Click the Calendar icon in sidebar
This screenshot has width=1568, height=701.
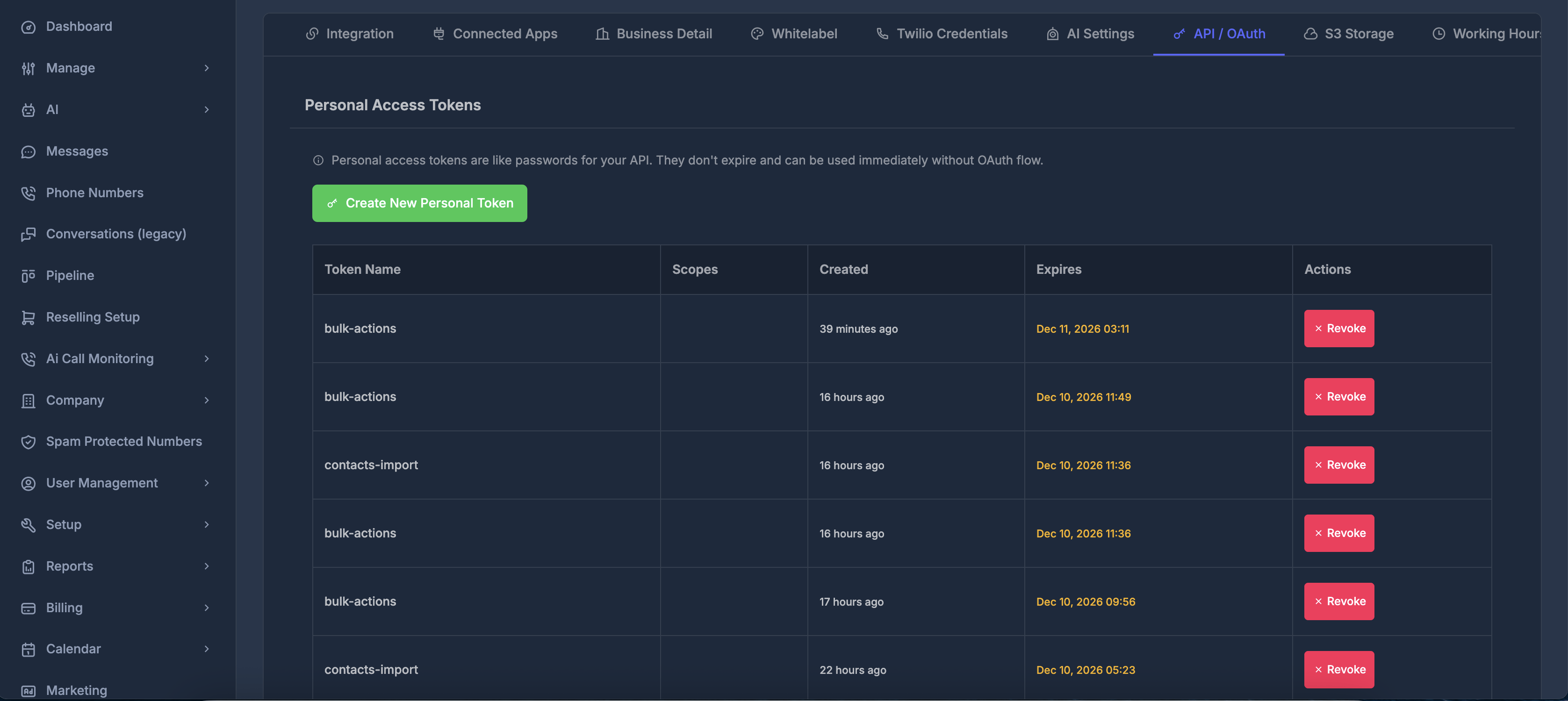tap(28, 649)
